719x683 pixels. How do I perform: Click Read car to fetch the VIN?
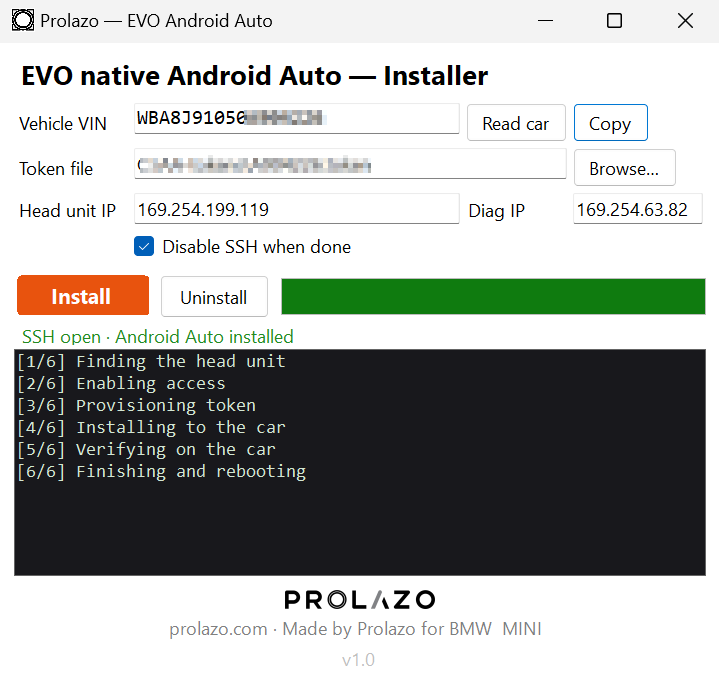pyautogui.click(x=516, y=123)
